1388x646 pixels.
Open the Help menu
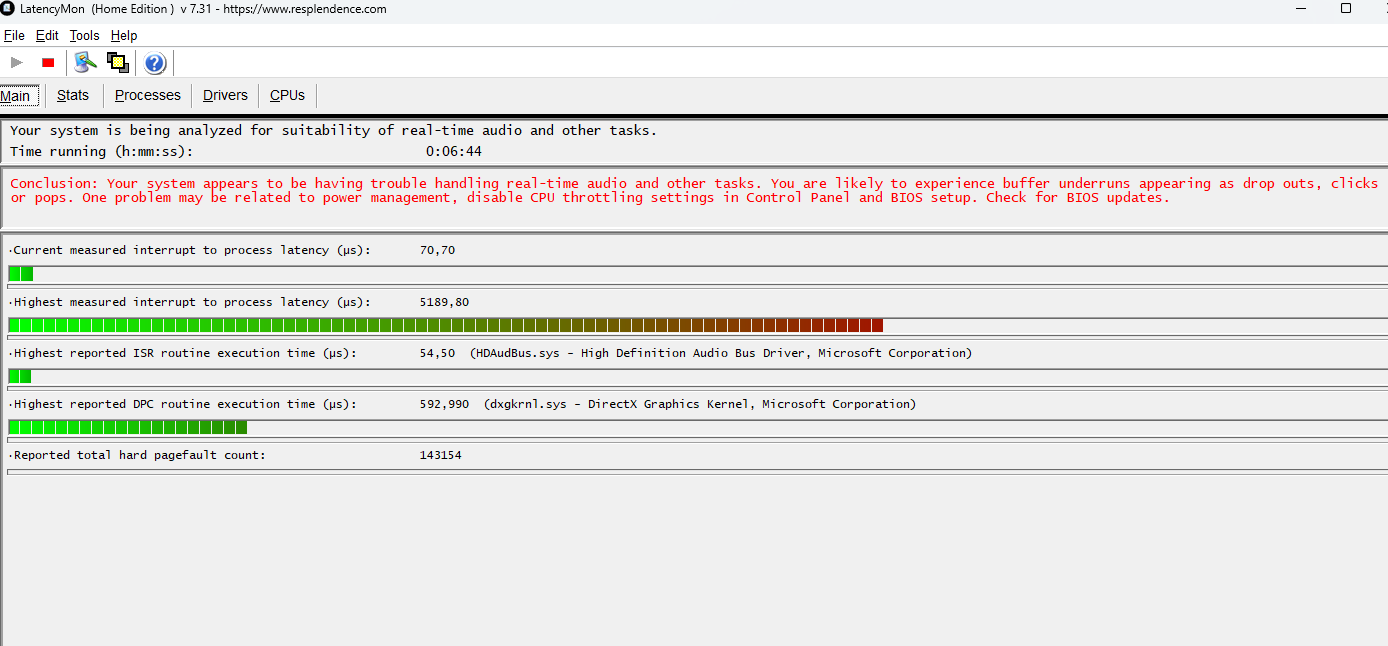coord(124,35)
